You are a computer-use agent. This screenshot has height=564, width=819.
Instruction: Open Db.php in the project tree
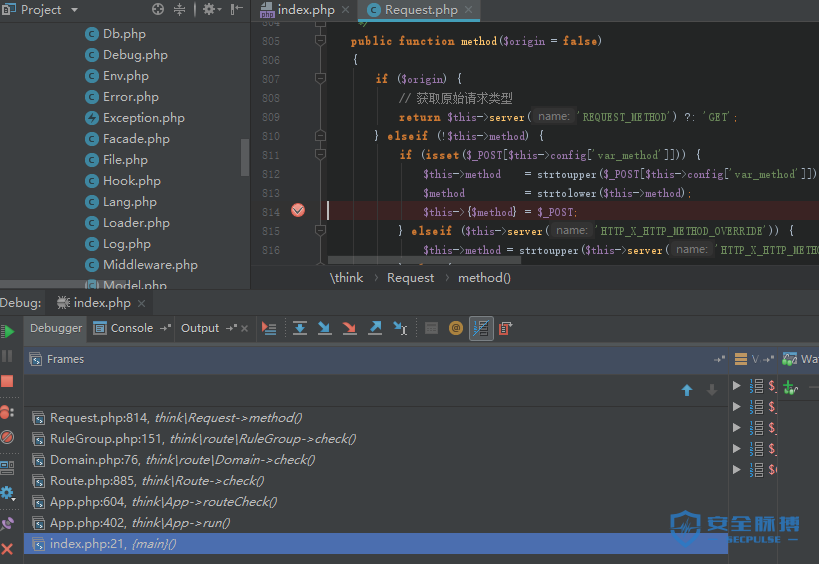pos(124,34)
